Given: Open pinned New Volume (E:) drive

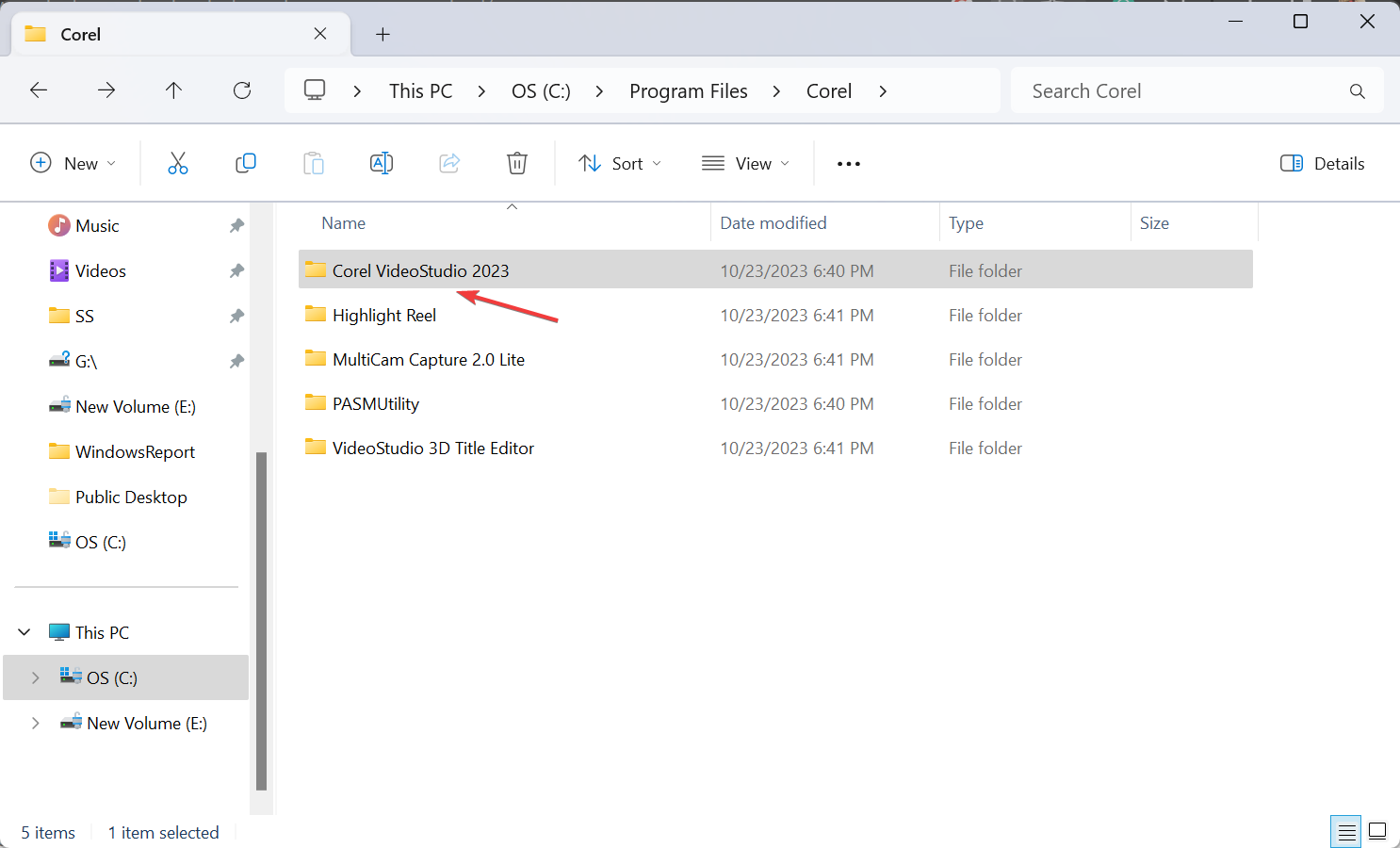Looking at the screenshot, I should click(136, 407).
